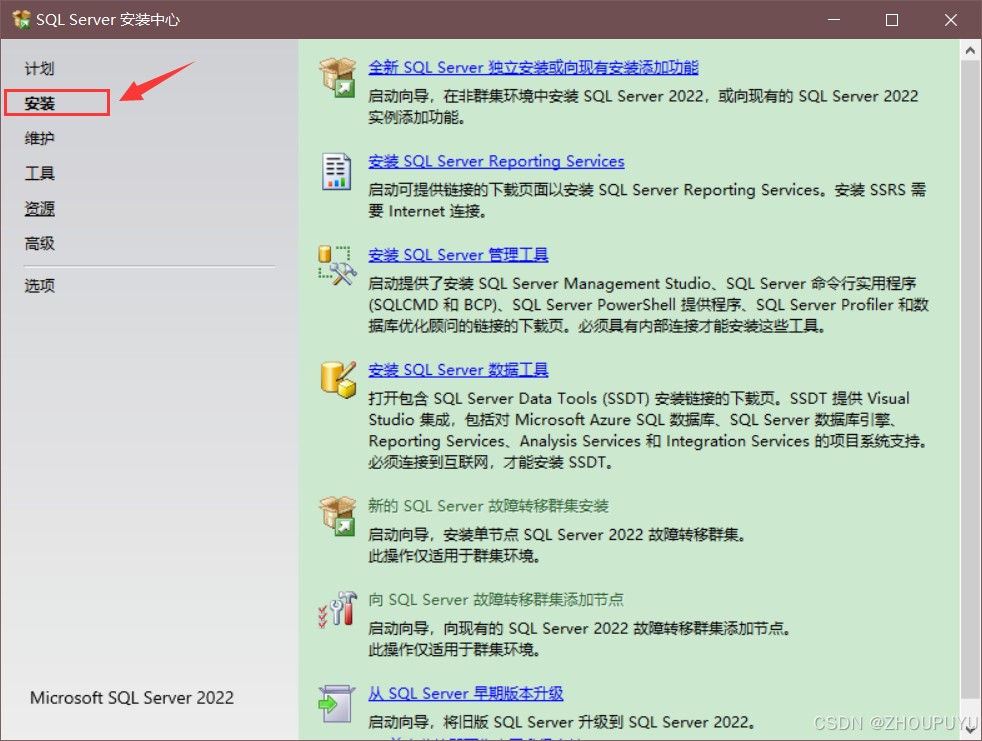Screen dimensions: 982x741
Task: Open 安装 SQL Server Reporting Services link
Action: click(496, 161)
